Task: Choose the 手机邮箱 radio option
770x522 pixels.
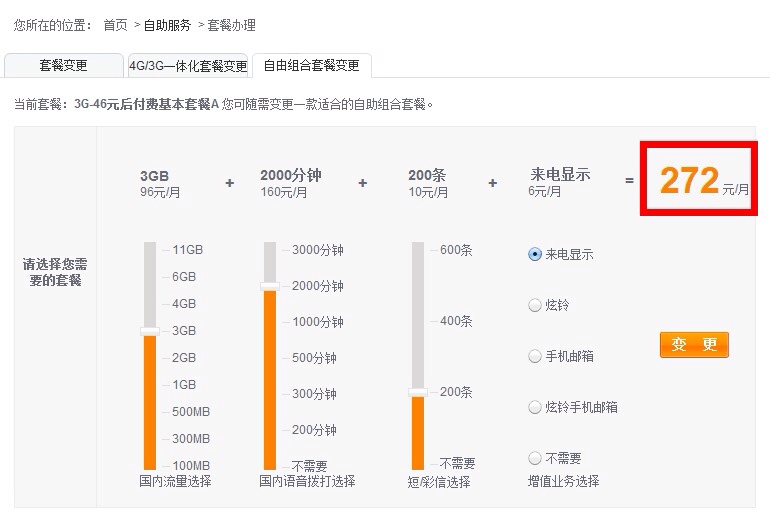Action: point(535,356)
